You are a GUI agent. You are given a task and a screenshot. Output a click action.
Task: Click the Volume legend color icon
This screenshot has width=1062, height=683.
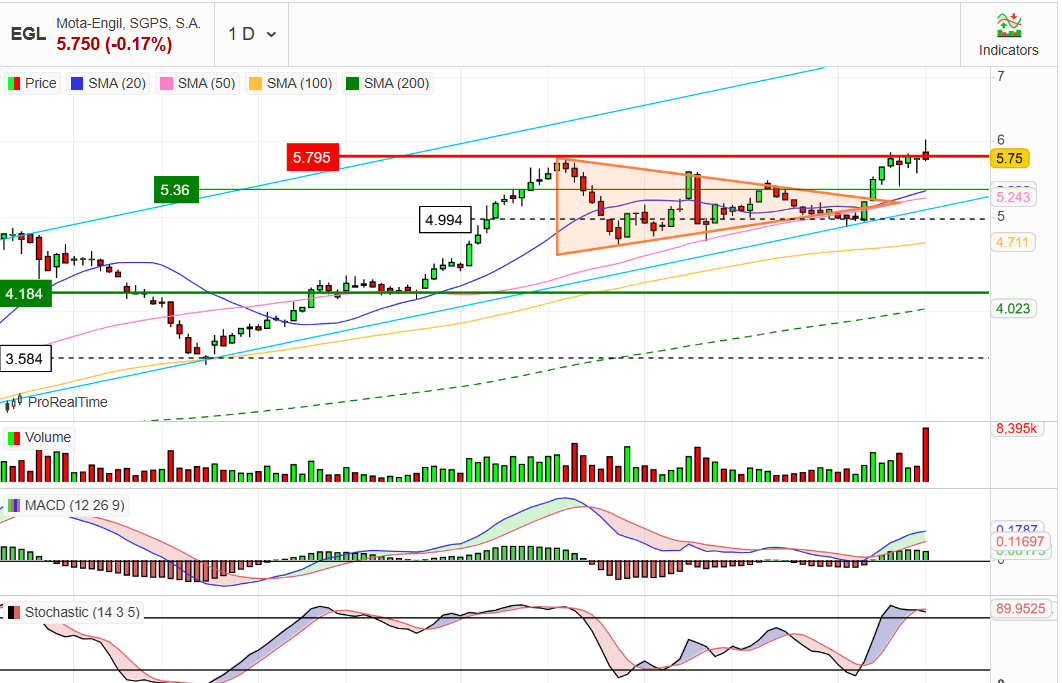pyautogui.click(x=14, y=438)
